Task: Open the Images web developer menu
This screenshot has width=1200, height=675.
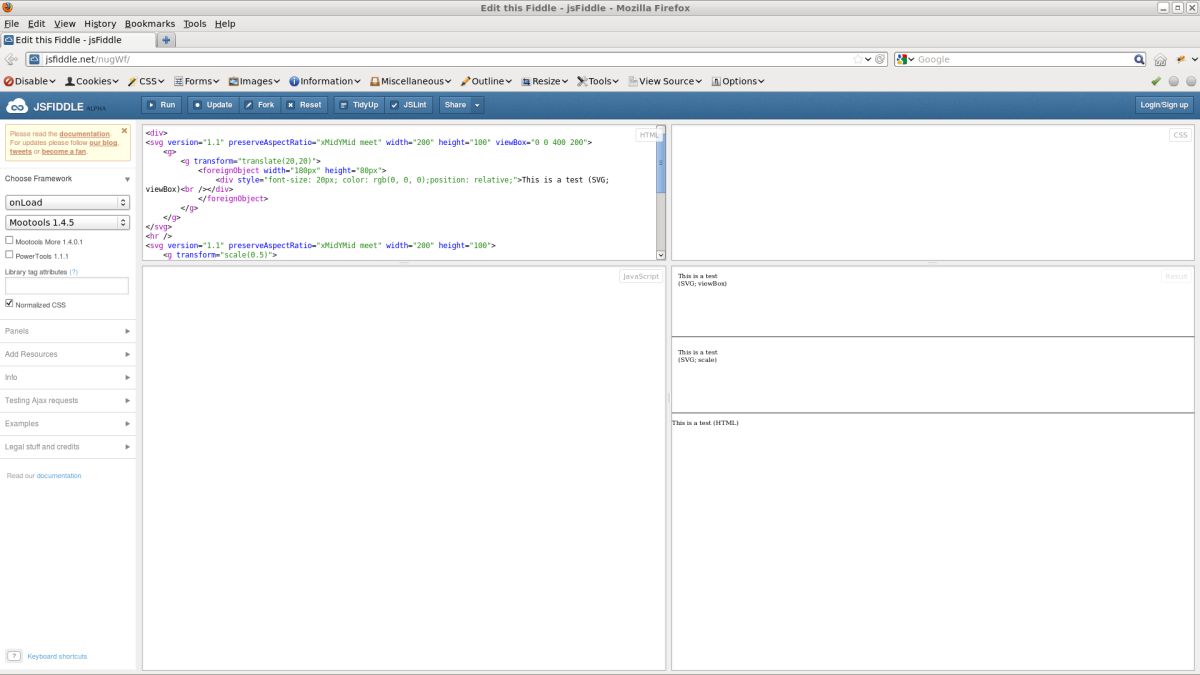Action: (256, 81)
